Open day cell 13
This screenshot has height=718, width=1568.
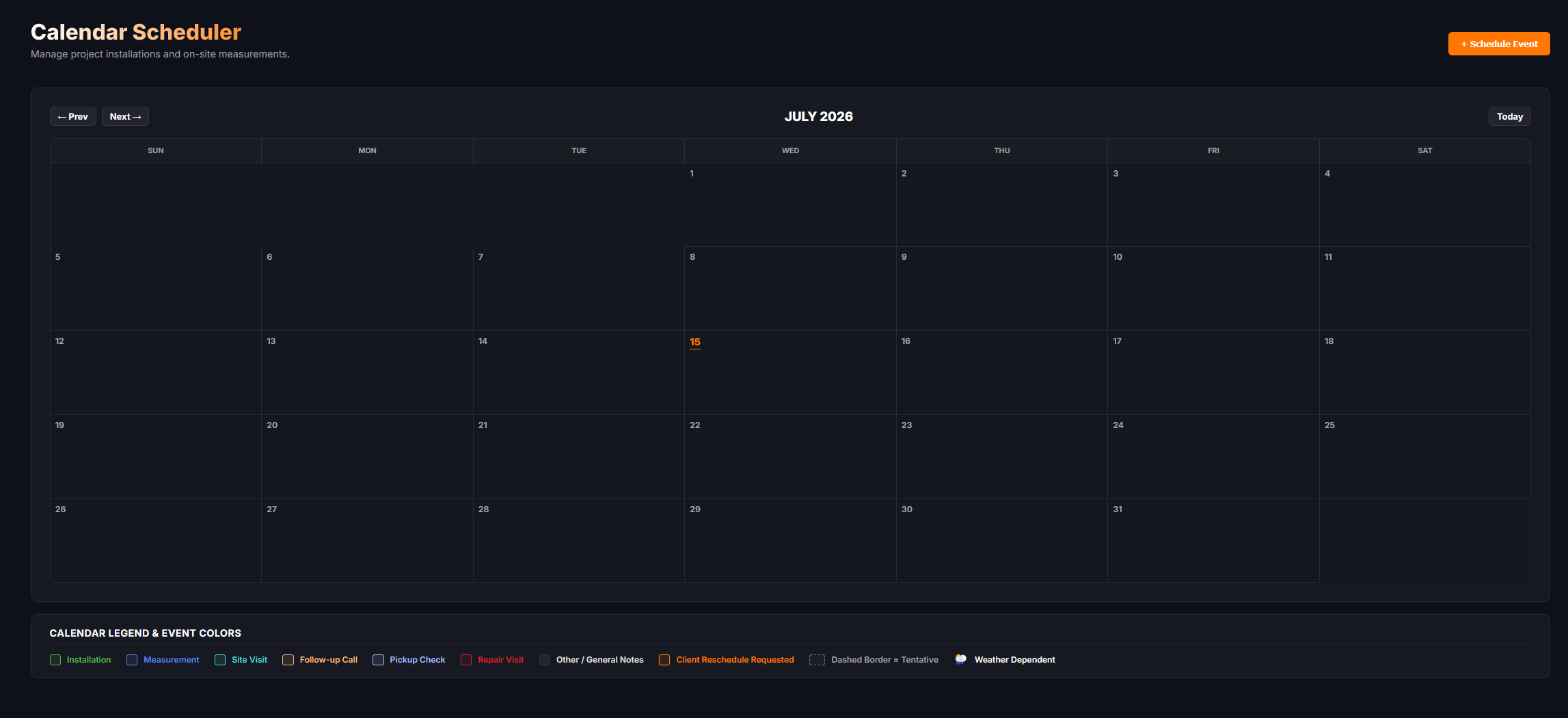[367, 373]
